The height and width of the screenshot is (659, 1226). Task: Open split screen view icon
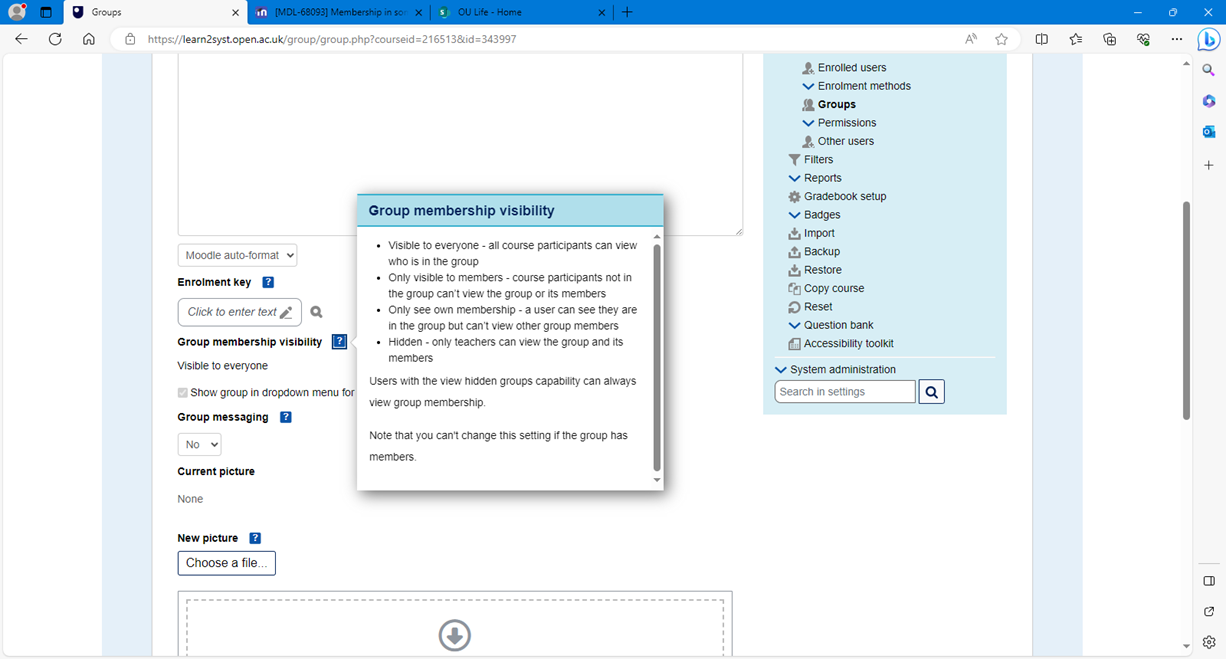[x=1042, y=39]
